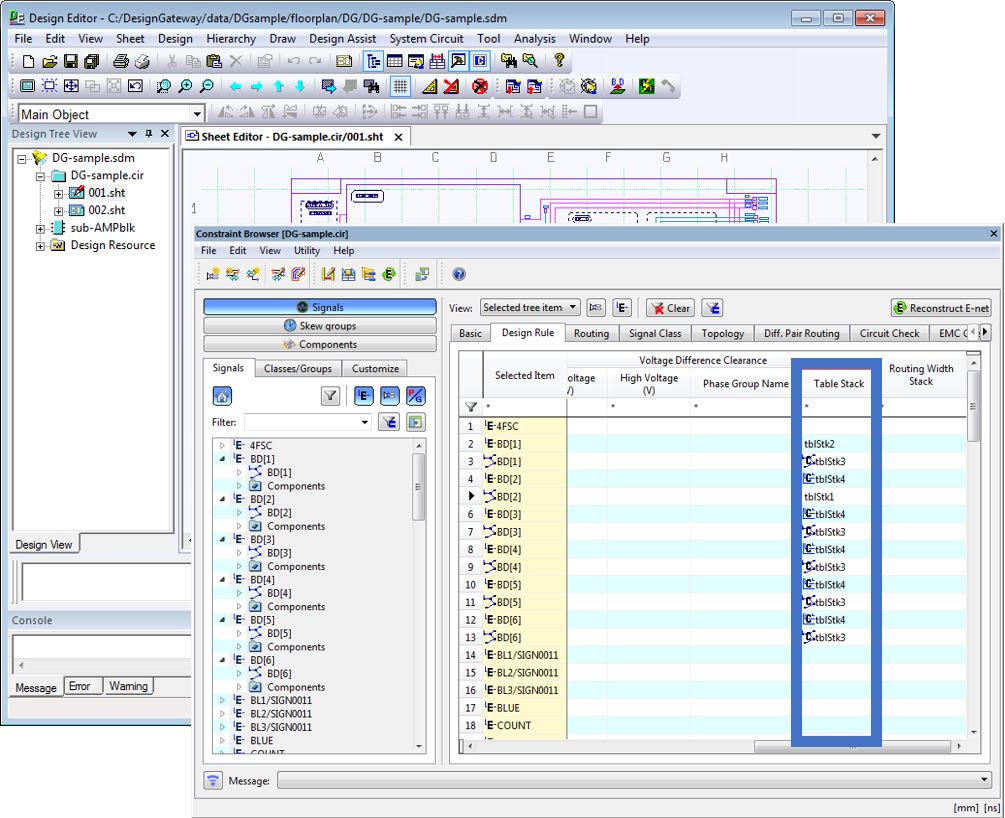Open the Filter funnel icon in Signals panel
The width and height of the screenshot is (1005, 818).
330,396
